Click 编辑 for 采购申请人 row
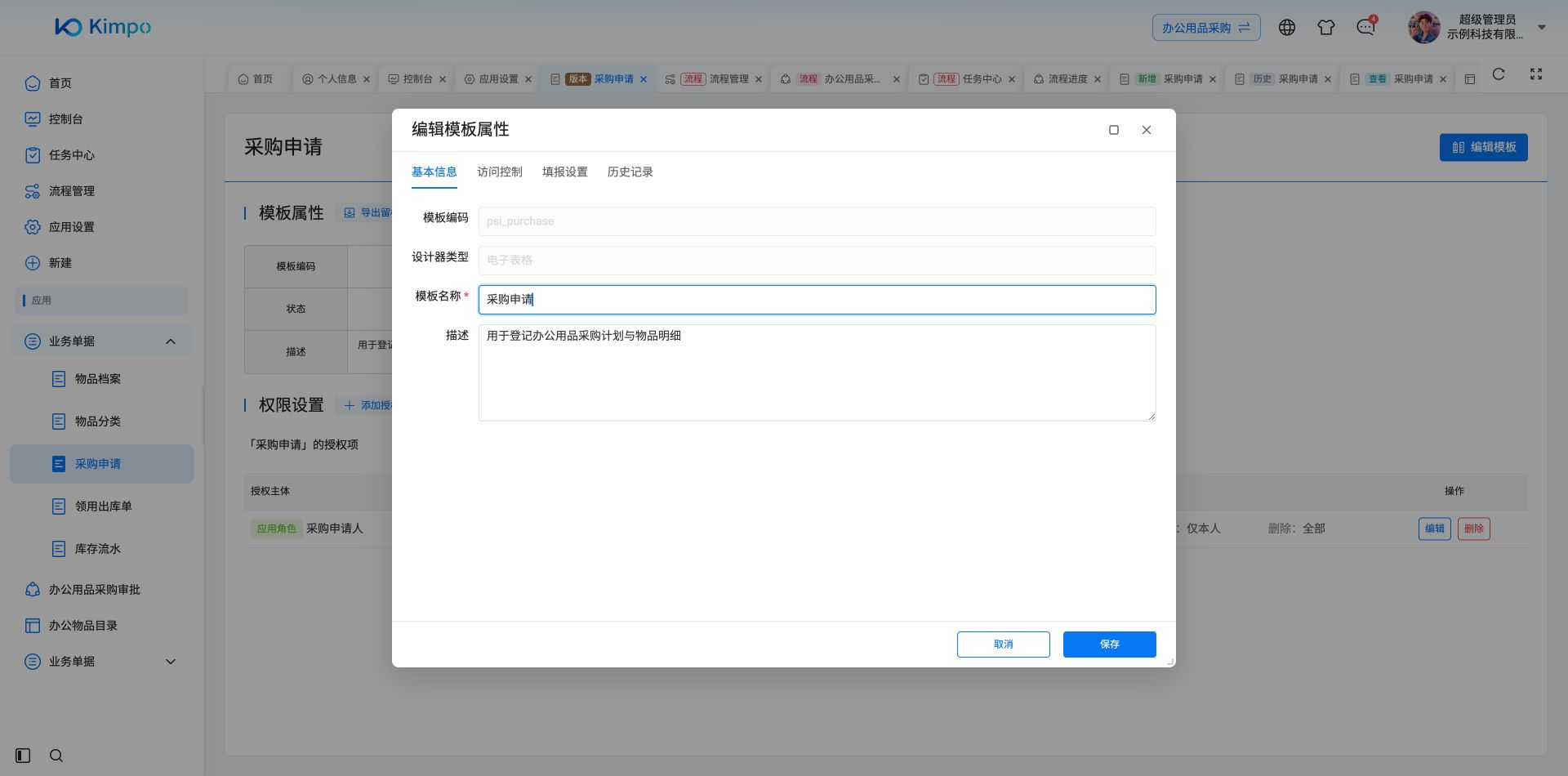 (x=1435, y=528)
